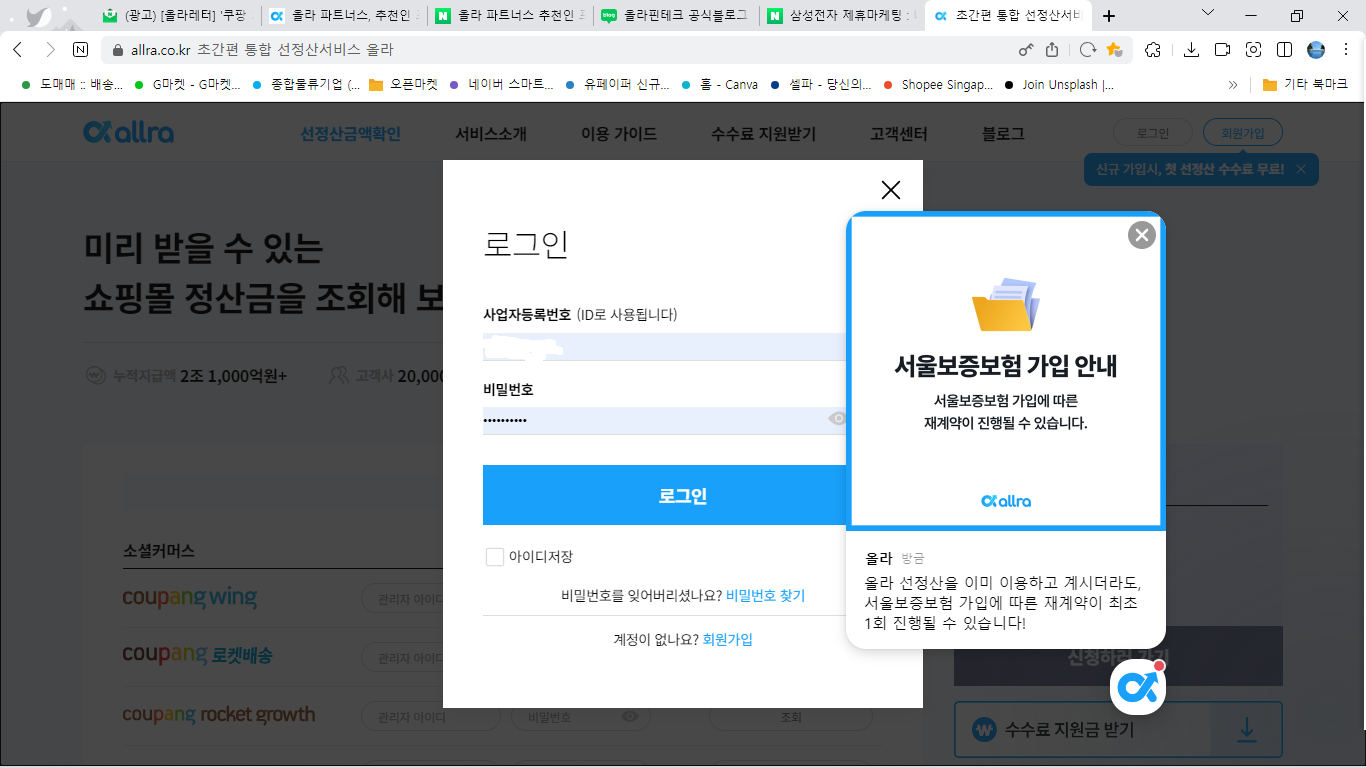Click the bookmark star icon

[x=1114, y=50]
